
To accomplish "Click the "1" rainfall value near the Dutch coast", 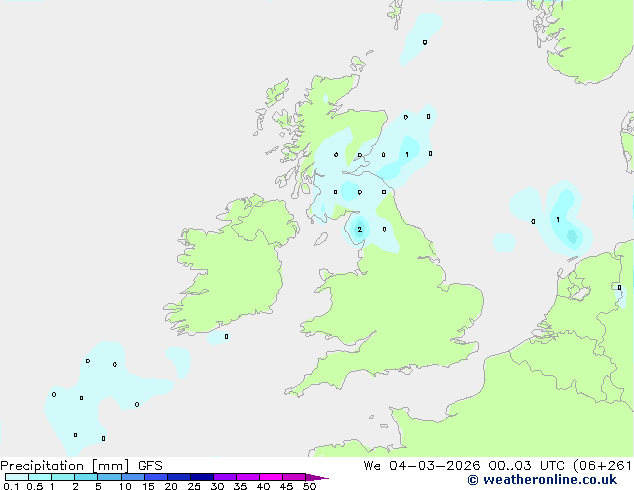I will coord(557,220).
